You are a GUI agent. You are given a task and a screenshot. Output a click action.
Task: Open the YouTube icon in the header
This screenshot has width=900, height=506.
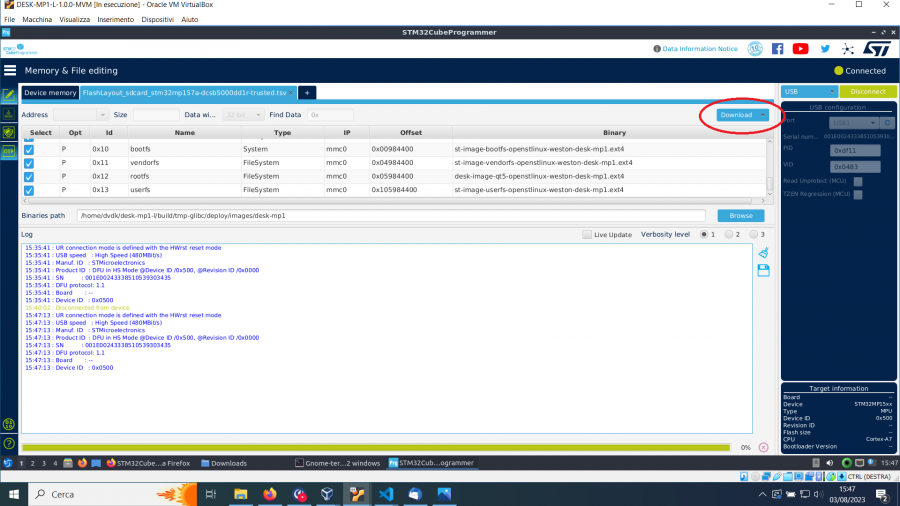tap(801, 48)
